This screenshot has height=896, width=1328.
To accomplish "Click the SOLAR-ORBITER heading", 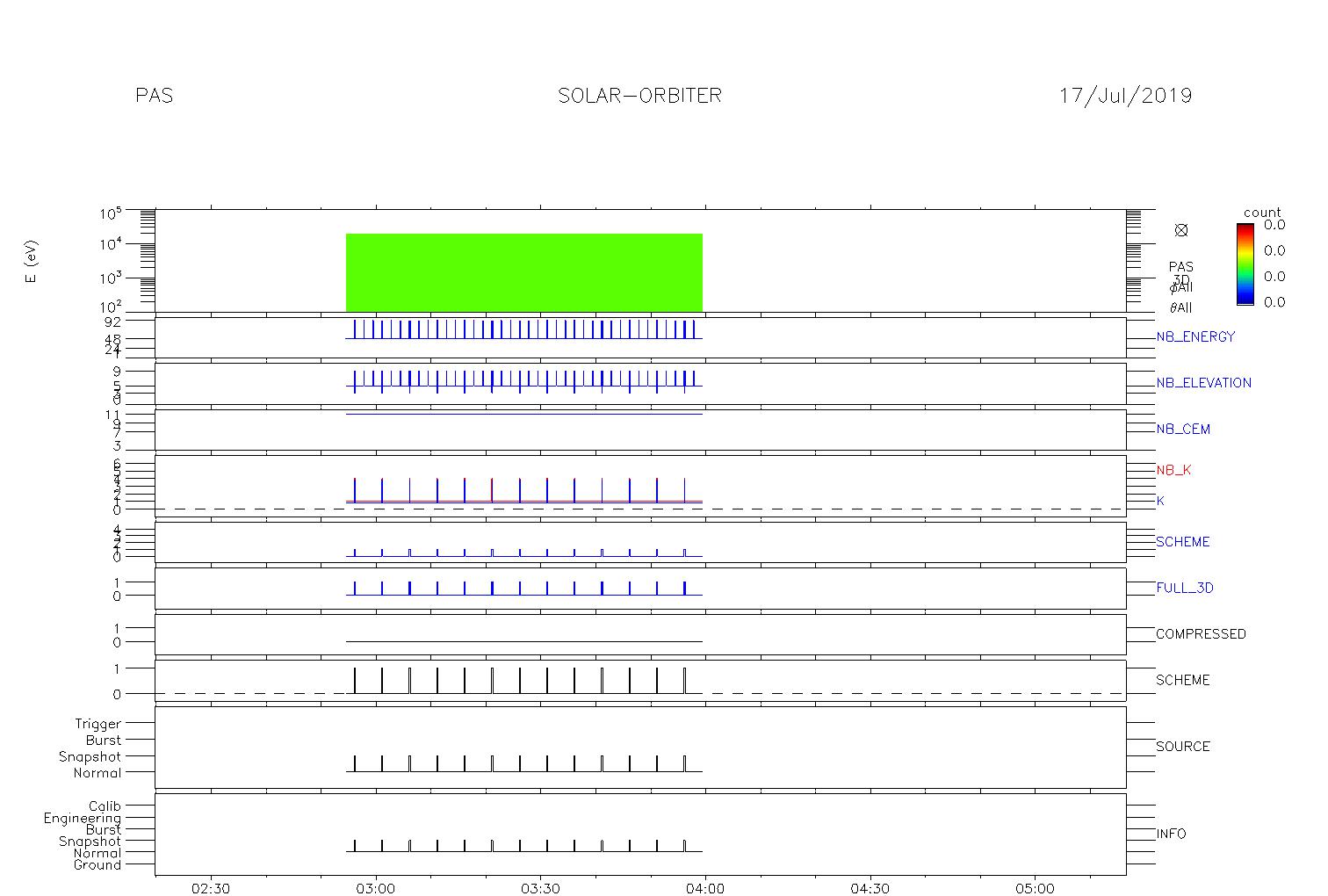I will coord(639,96).
